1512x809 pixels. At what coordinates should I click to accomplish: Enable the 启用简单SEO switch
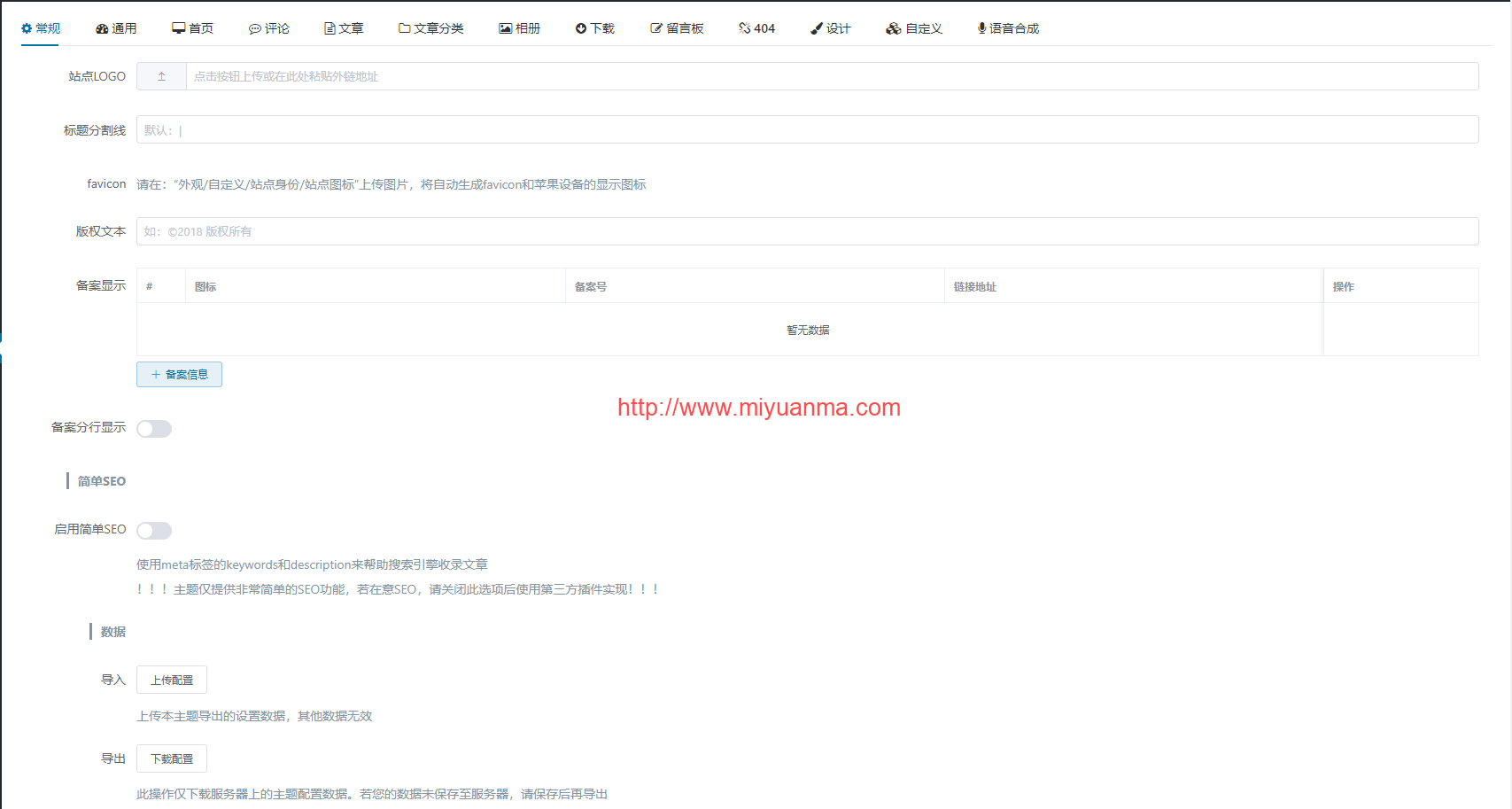154,531
